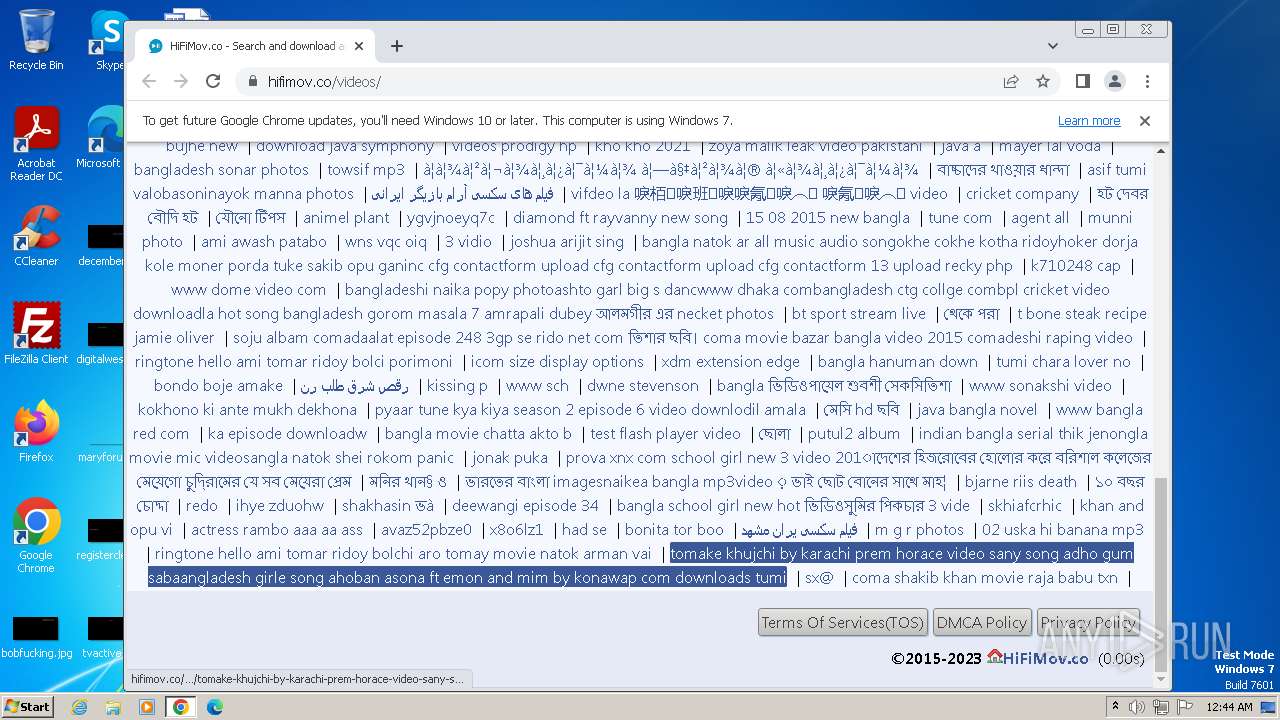Open the DMCA Policy button

coord(982,622)
